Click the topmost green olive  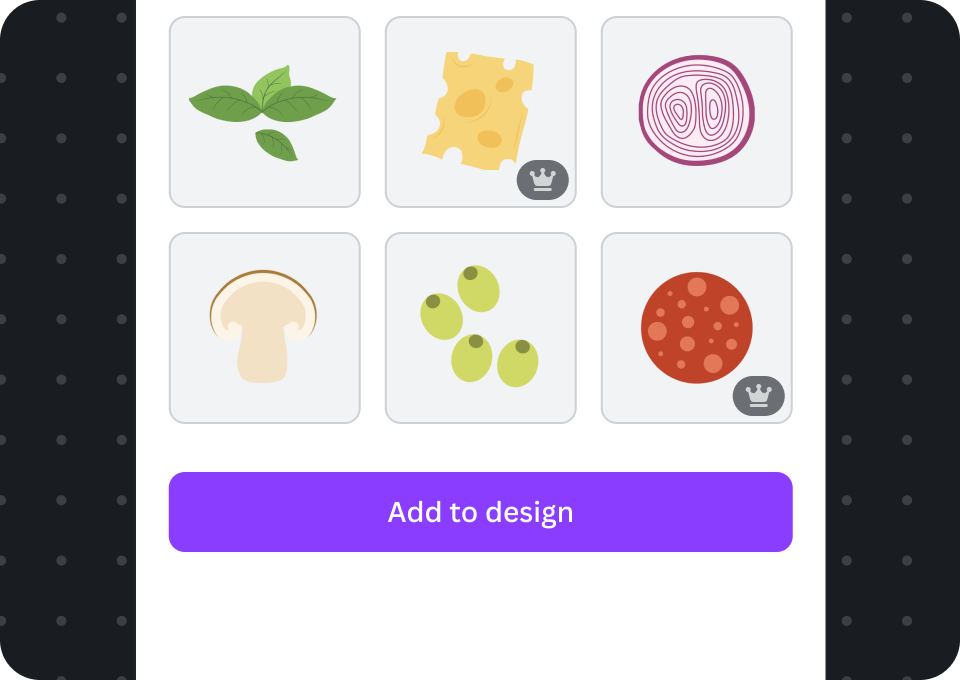pos(478,288)
